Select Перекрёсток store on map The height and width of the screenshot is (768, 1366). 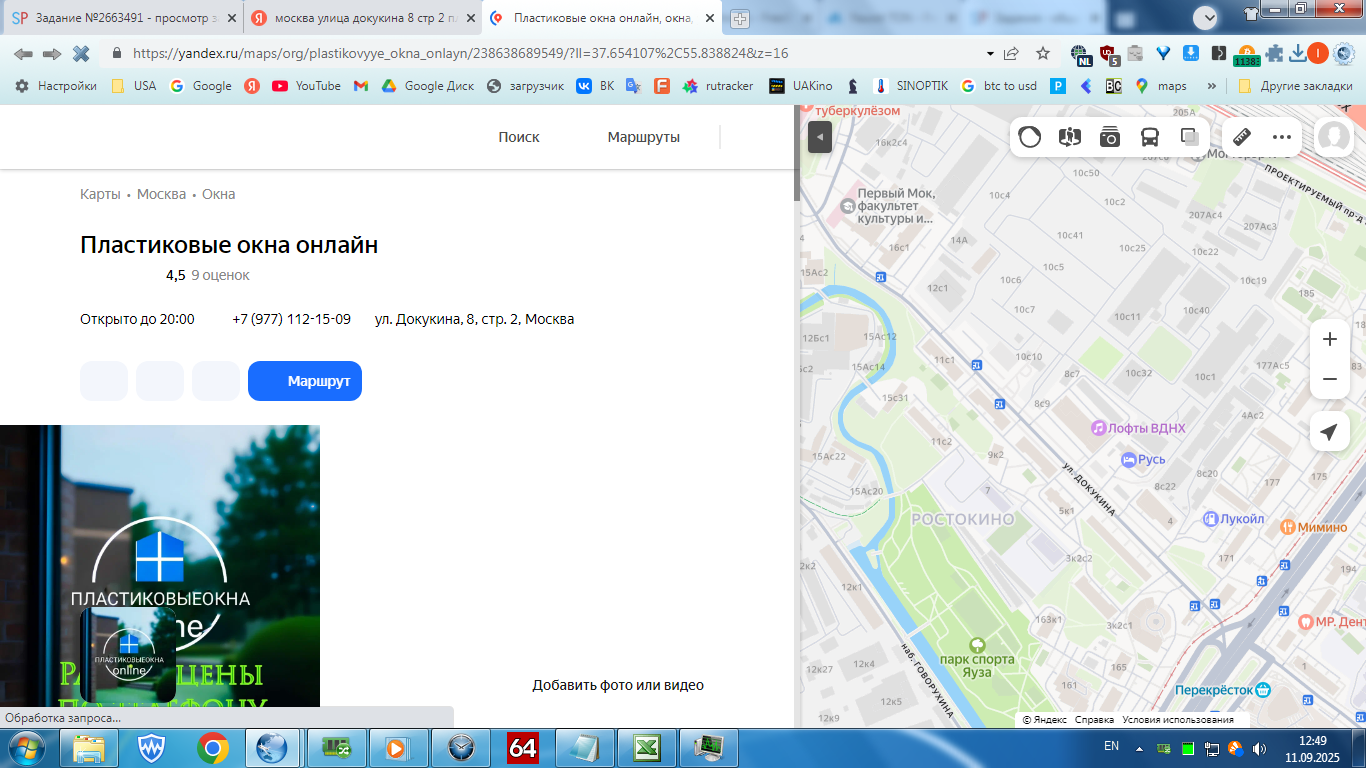coord(1223,690)
